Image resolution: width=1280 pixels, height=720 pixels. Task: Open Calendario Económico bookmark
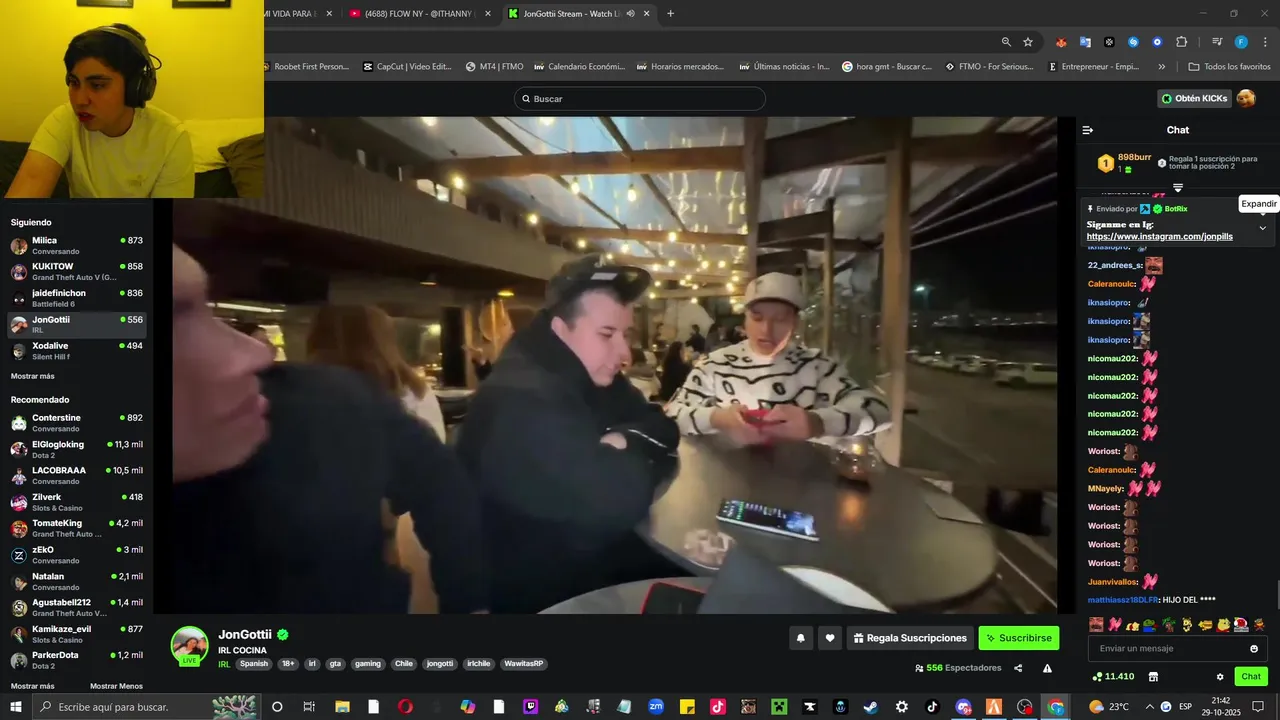tap(579, 67)
